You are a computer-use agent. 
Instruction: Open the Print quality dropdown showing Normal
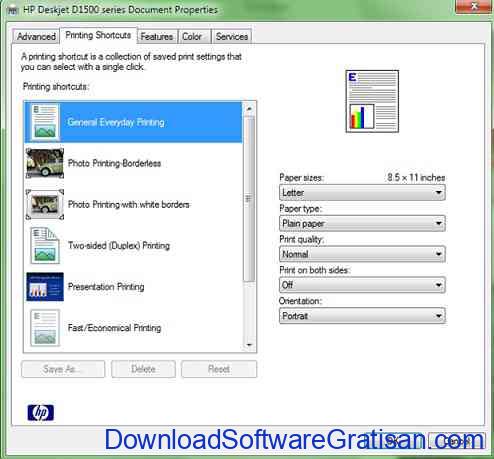click(362, 254)
